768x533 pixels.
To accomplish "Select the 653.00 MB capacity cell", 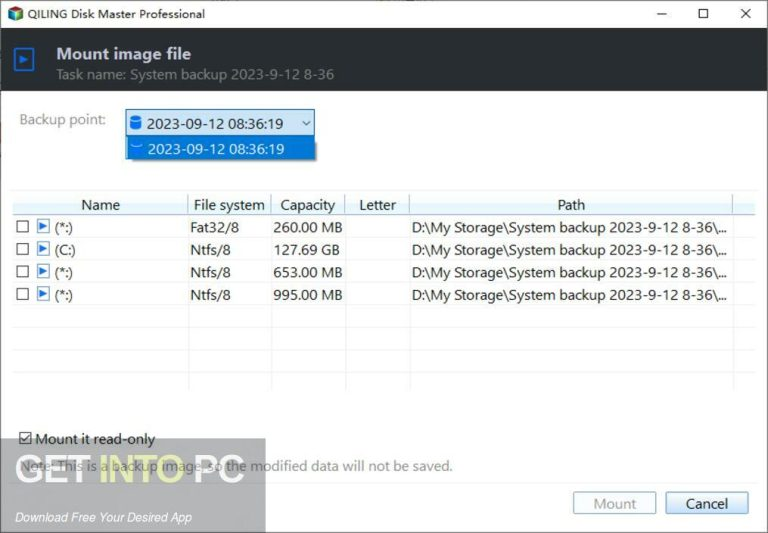I will tap(308, 272).
